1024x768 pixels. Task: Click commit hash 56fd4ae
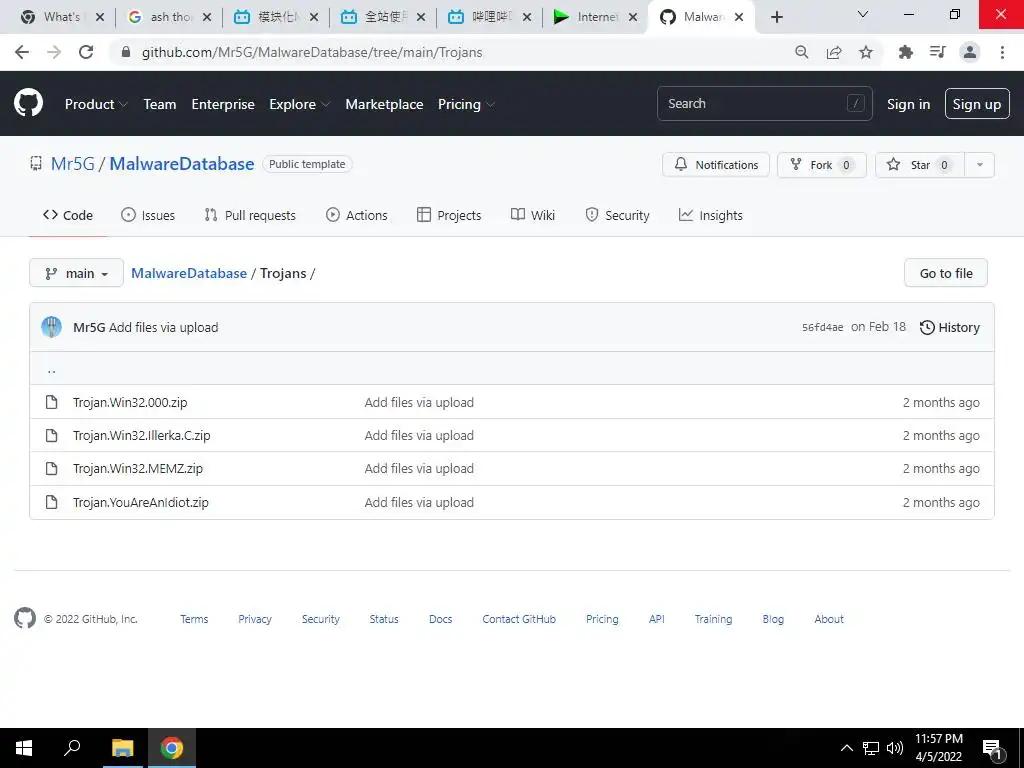point(822,327)
